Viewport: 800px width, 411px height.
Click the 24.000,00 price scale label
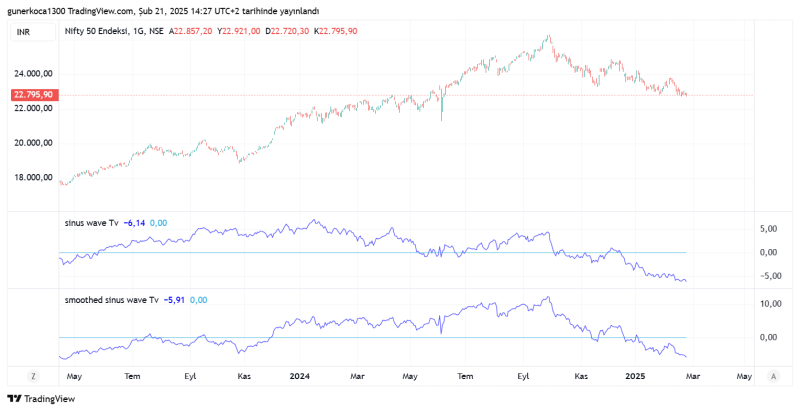pyautogui.click(x=33, y=74)
